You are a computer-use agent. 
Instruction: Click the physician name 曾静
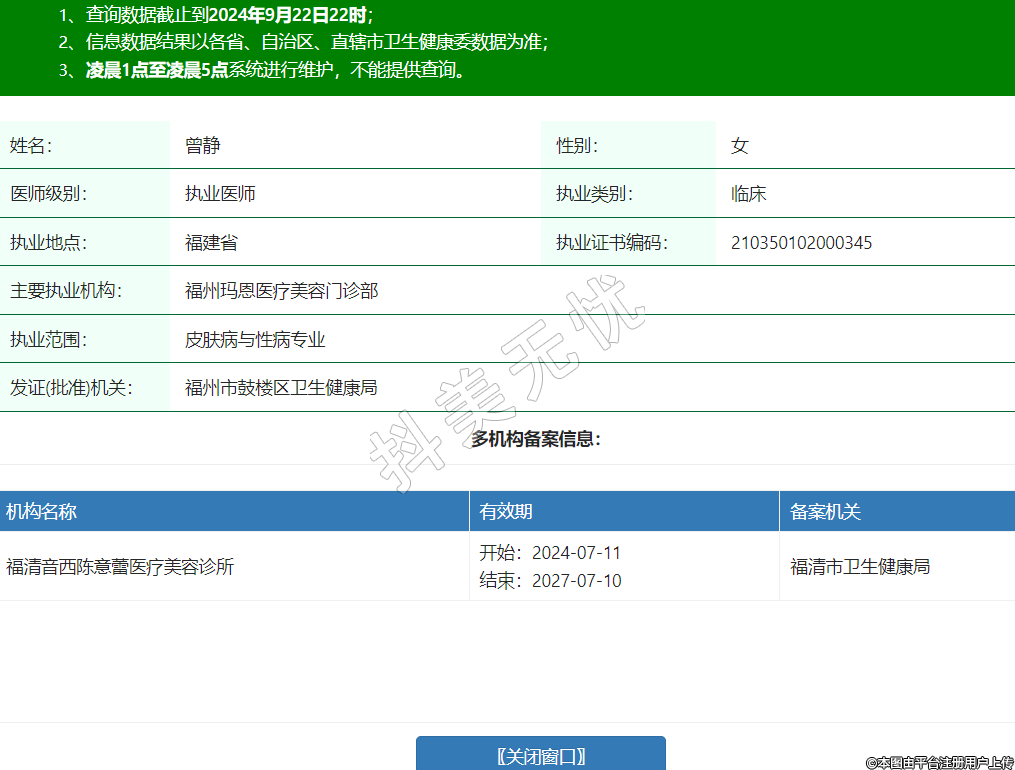pyautogui.click(x=202, y=146)
